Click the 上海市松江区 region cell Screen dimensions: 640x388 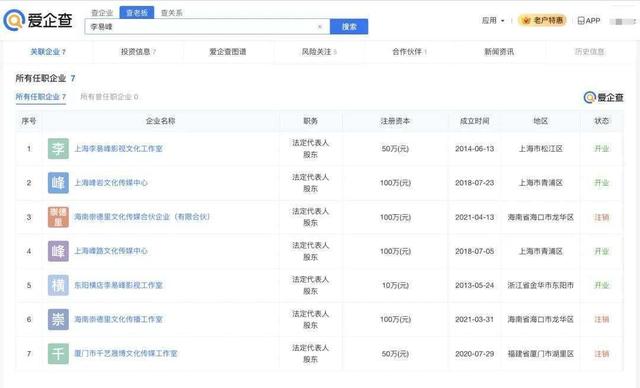540,149
